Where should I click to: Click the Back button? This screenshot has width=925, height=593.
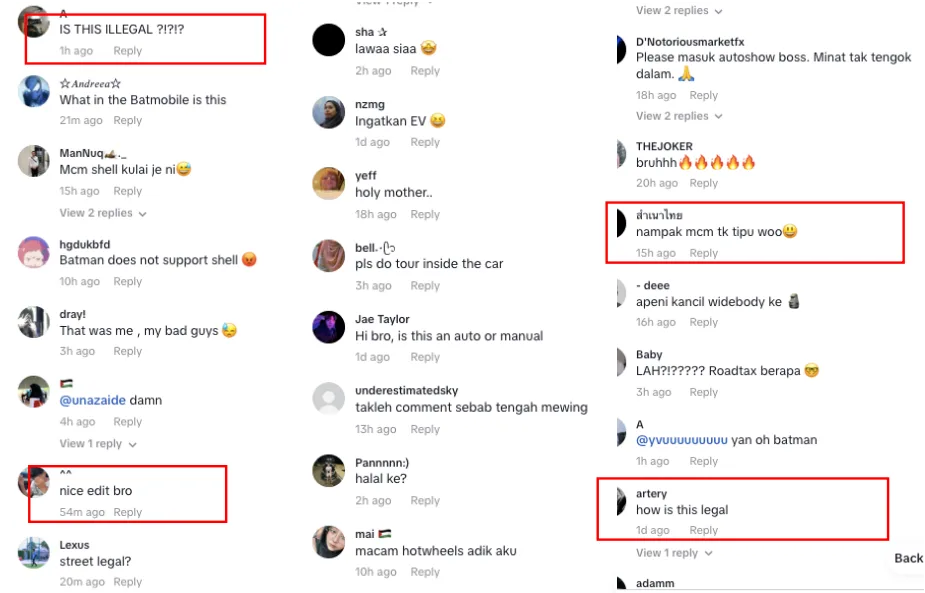908,558
